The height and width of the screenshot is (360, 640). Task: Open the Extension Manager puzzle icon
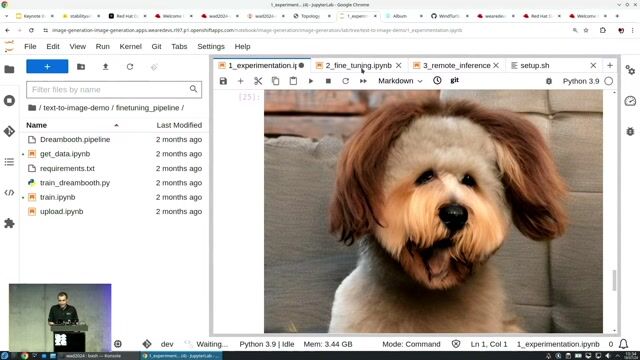pyautogui.click(x=9, y=223)
